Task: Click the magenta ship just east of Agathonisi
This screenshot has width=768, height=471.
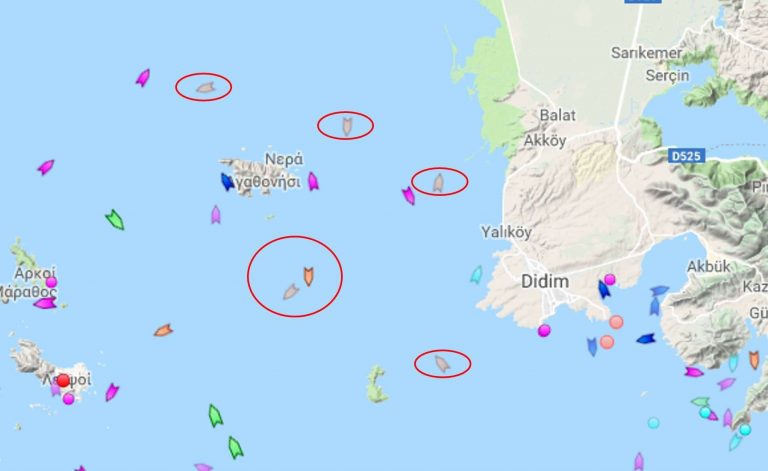Action: [313, 181]
